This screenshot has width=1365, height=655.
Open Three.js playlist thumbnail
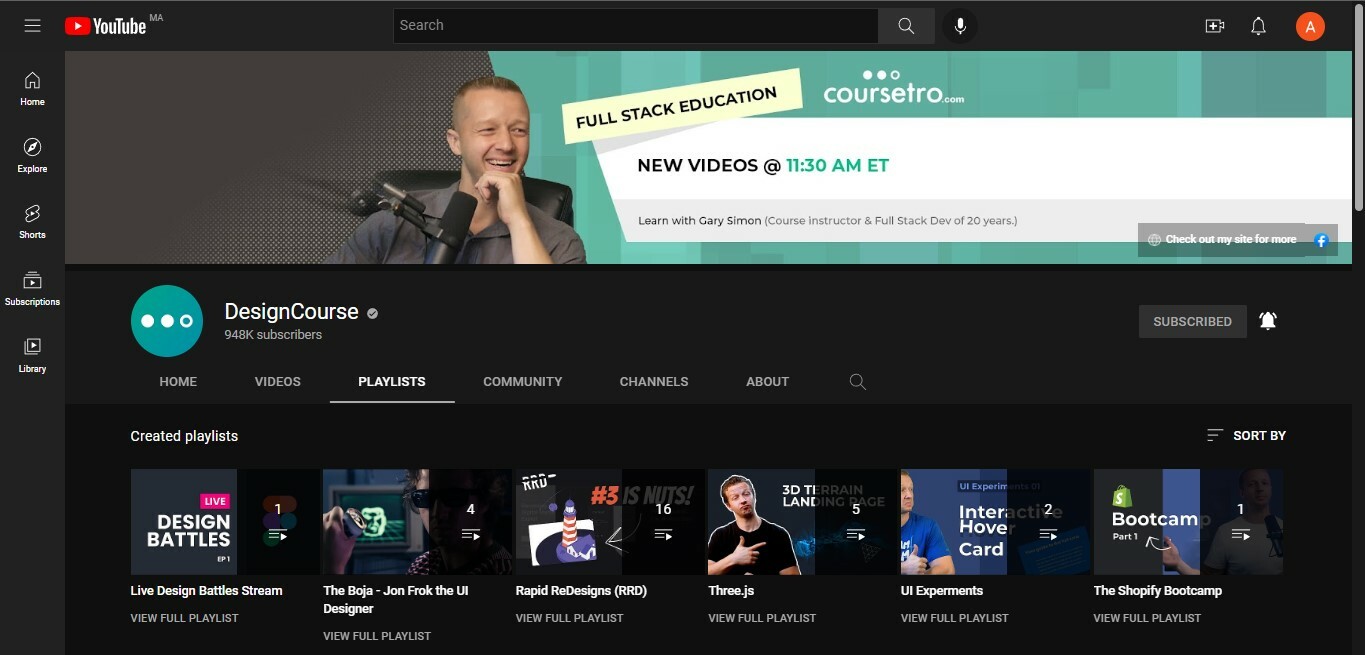pos(803,522)
